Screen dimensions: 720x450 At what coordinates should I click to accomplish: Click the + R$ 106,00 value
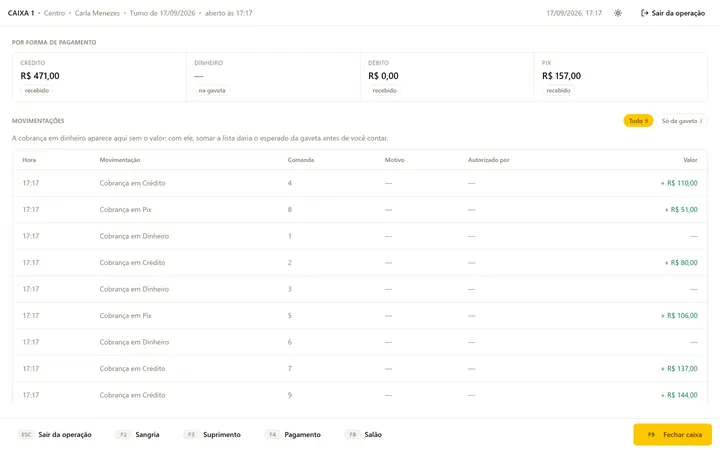click(679, 315)
